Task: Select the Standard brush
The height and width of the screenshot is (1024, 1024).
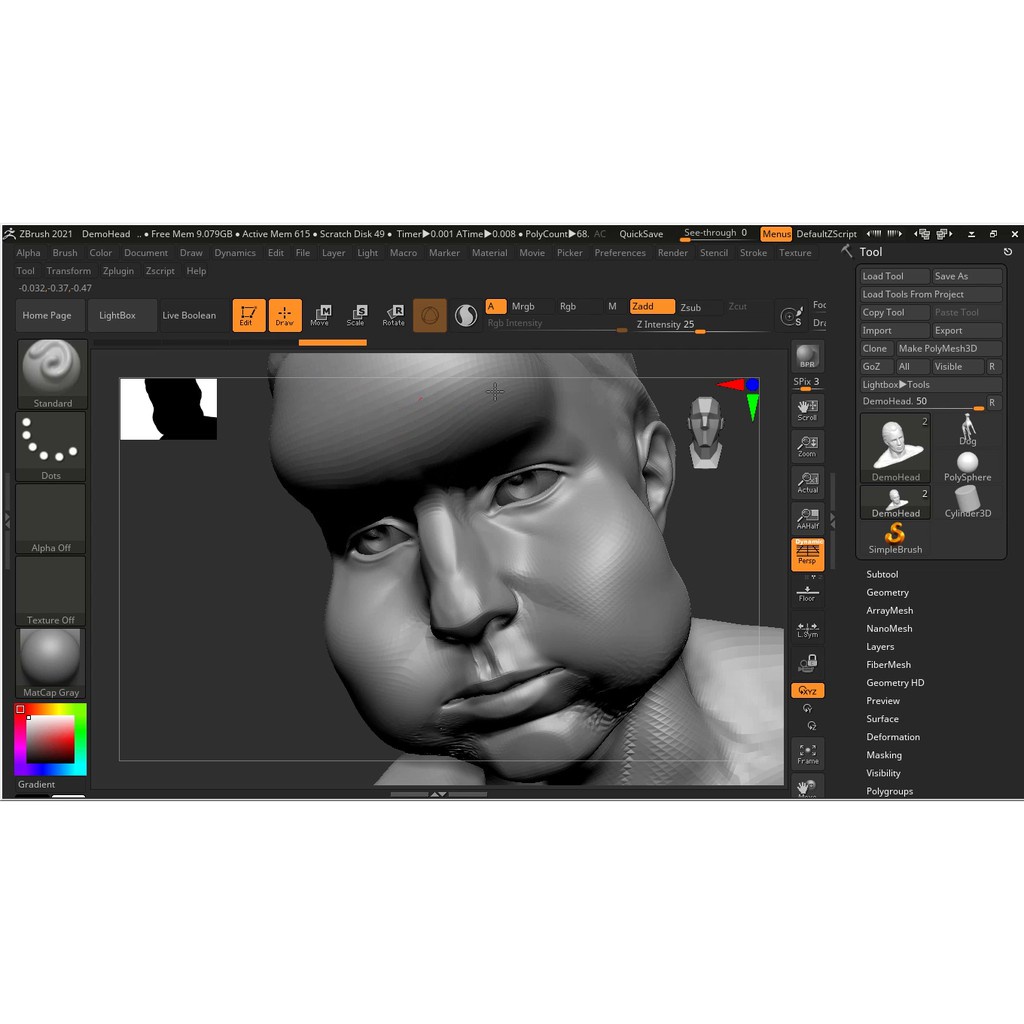Action: click(x=51, y=372)
